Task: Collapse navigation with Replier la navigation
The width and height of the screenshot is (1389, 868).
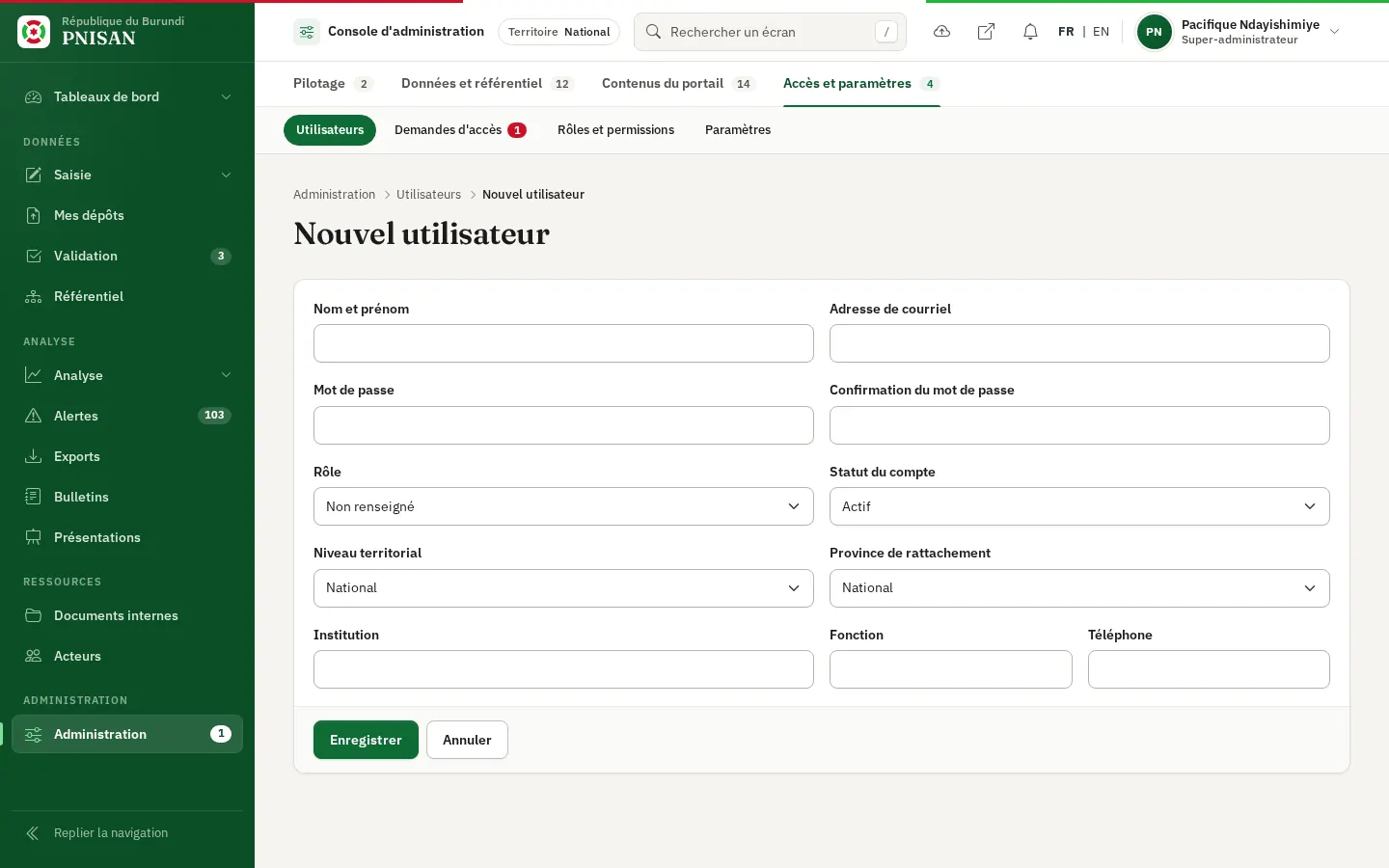Action: (127, 833)
